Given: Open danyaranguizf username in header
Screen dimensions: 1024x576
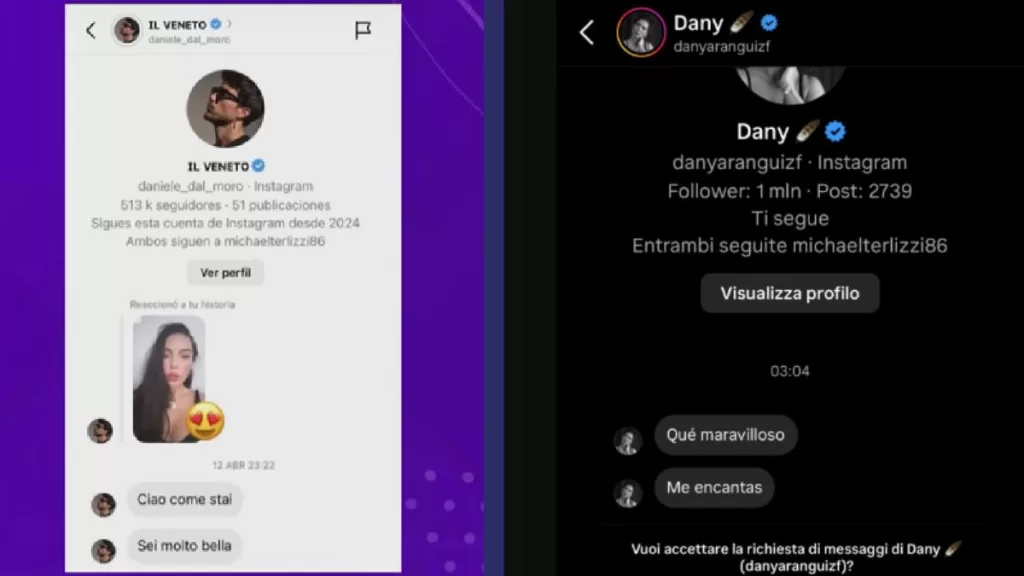Looking at the screenshot, I should coord(722,46).
